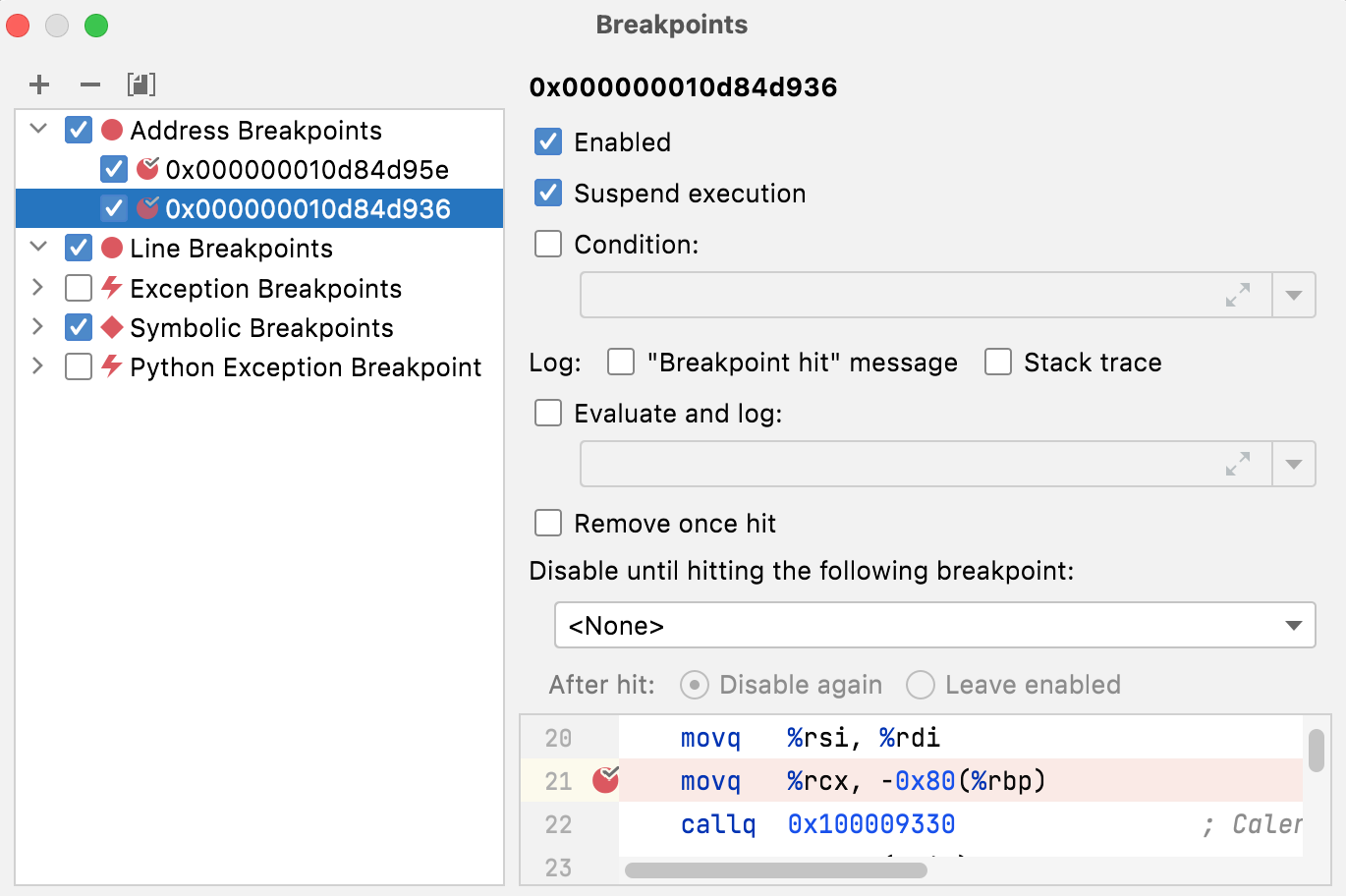
Task: Click the minus icon to remove a breakpoint
Action: (x=89, y=84)
